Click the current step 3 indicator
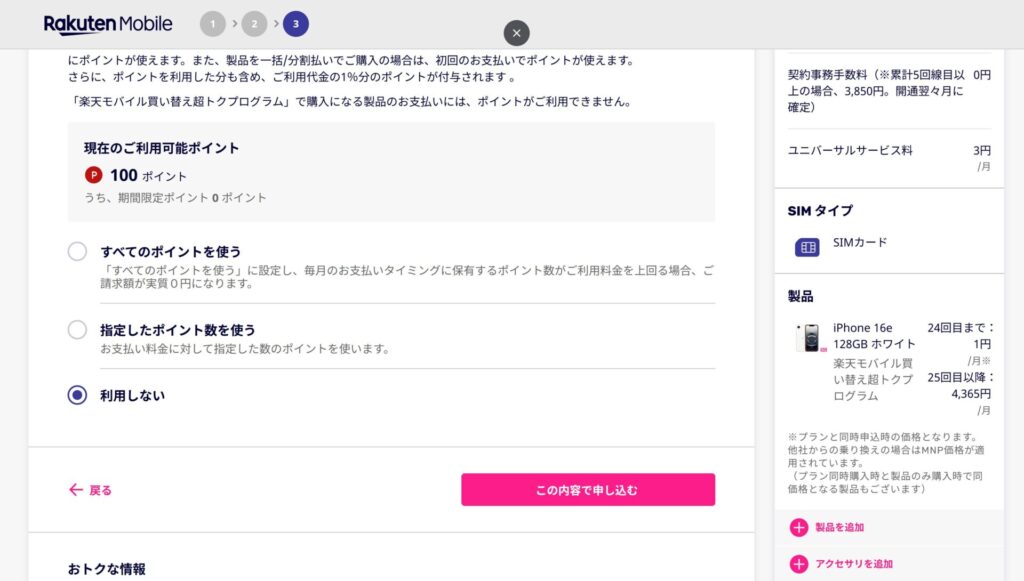Image resolution: width=1024 pixels, height=581 pixels. point(295,24)
